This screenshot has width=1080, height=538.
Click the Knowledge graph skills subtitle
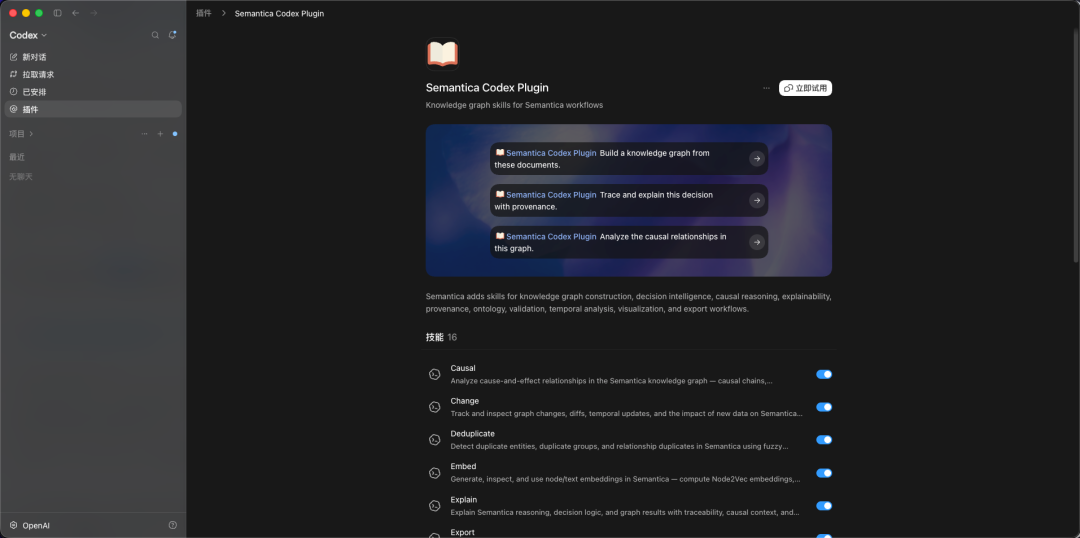pyautogui.click(x=515, y=105)
